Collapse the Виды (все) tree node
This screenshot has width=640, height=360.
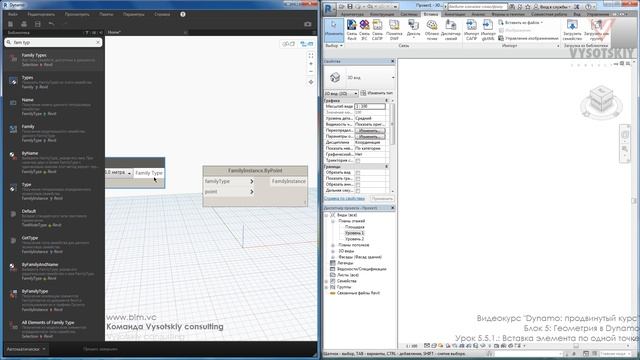click(x=327, y=215)
